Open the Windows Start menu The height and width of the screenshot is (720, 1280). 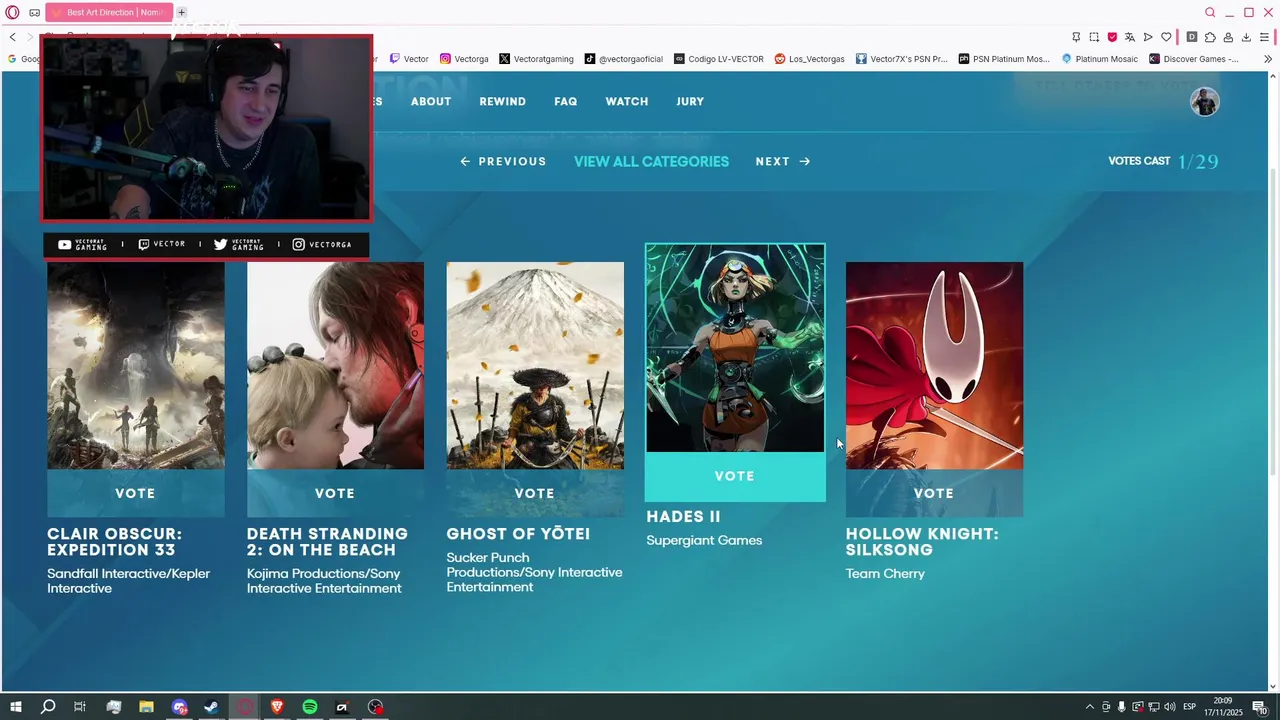(x=15, y=707)
